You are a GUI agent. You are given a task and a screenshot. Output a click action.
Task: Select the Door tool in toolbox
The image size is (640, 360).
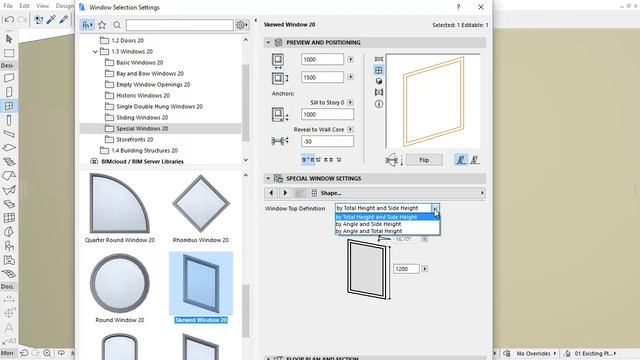click(x=9, y=92)
